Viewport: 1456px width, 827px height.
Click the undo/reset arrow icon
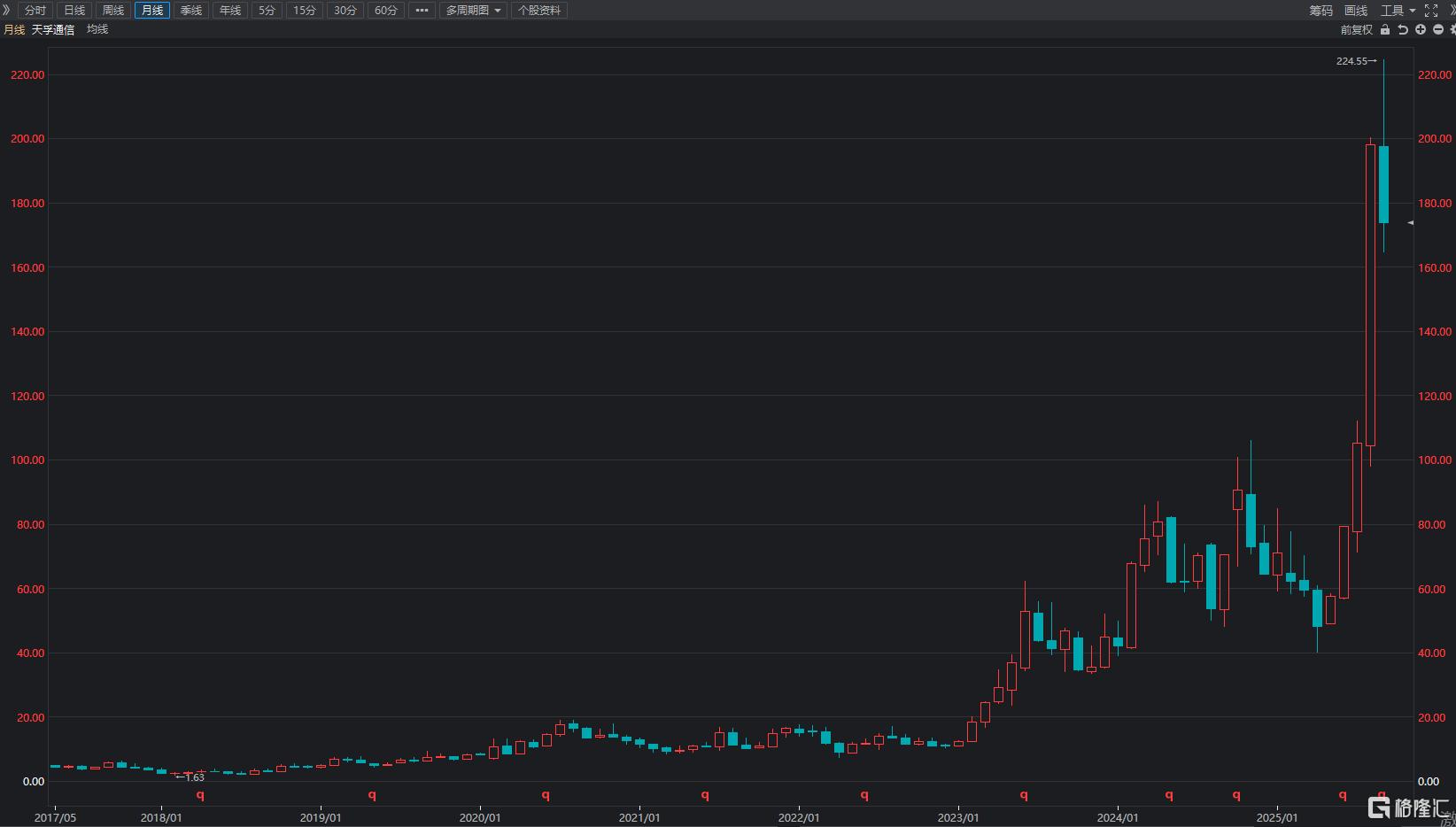pyautogui.click(x=1403, y=30)
